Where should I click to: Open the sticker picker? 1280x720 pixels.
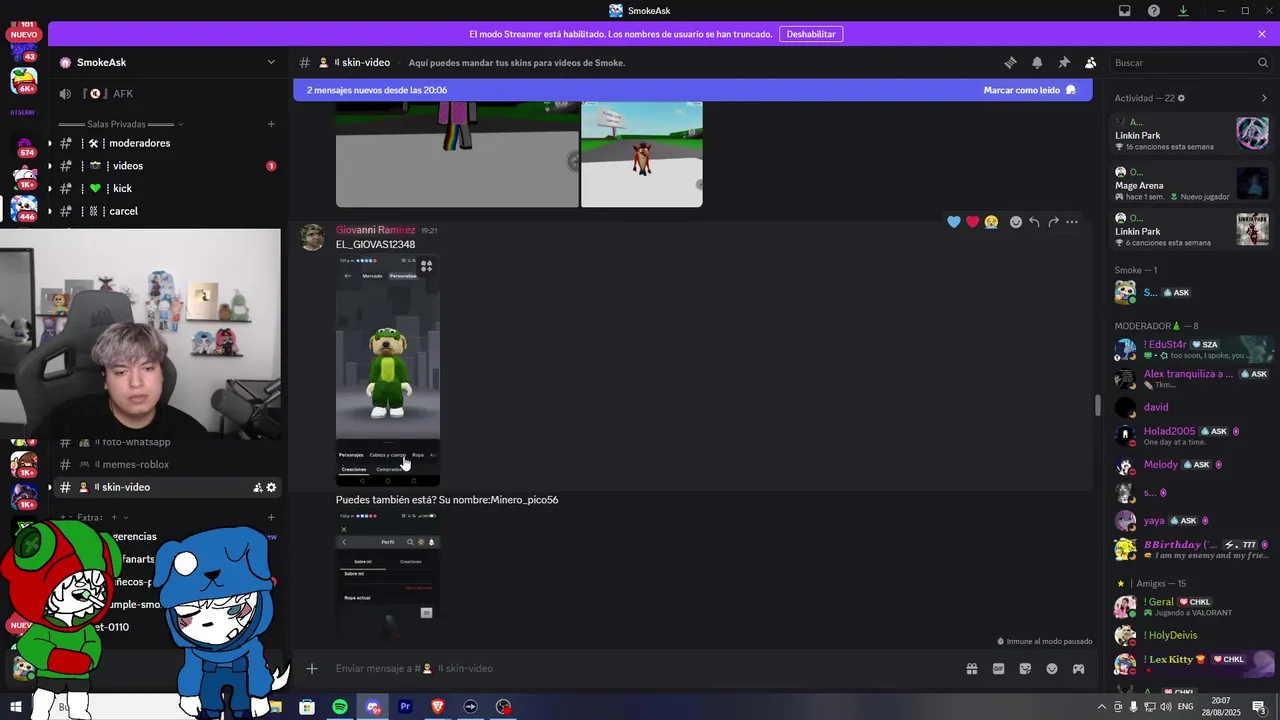pyautogui.click(x=1025, y=668)
